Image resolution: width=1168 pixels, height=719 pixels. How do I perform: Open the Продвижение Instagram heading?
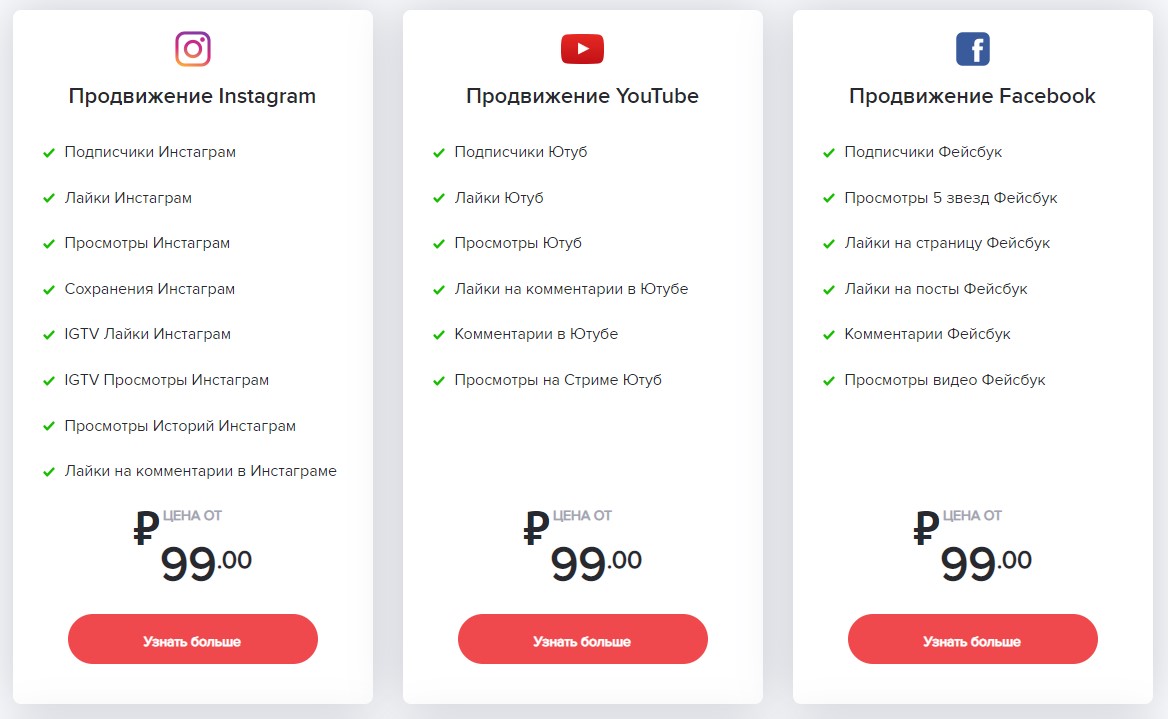pos(192,96)
